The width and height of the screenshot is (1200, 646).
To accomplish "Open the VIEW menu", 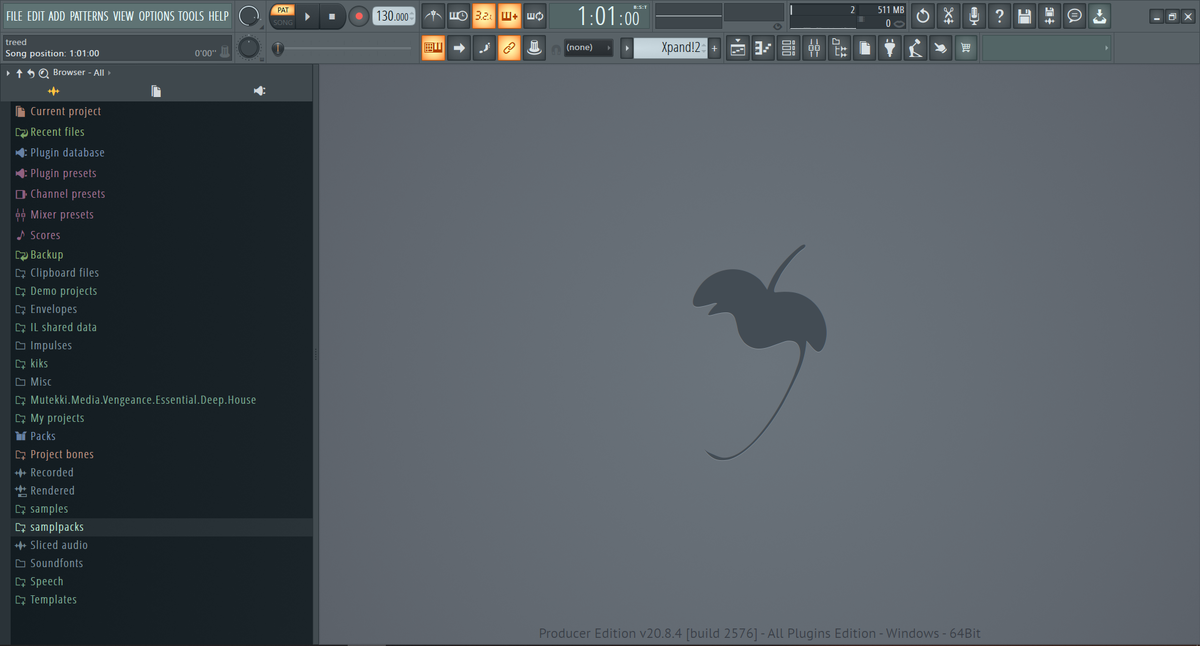I will 123,16.
